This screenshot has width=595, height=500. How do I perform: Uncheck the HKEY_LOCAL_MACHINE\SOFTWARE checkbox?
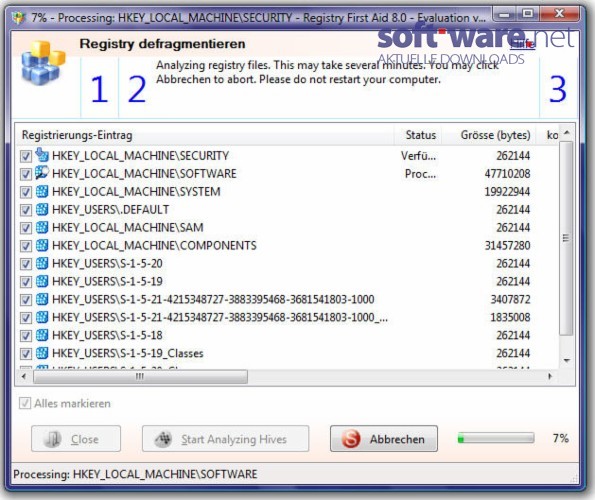[26, 174]
